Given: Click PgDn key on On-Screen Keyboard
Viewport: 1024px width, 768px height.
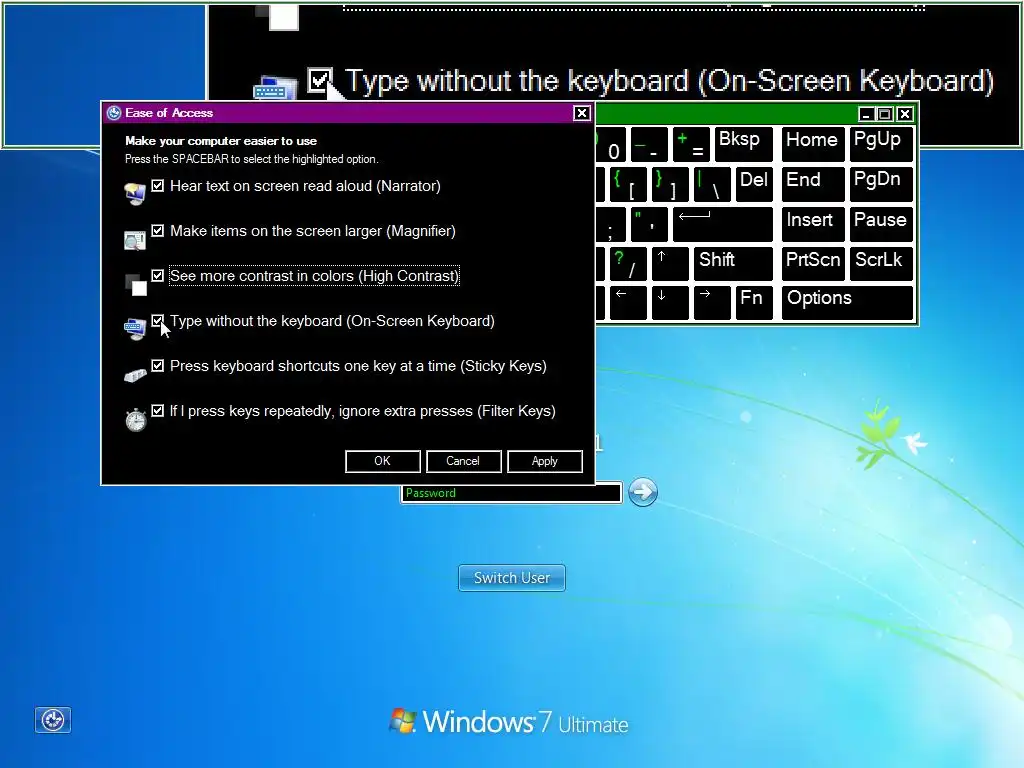Looking at the screenshot, I should [x=881, y=185].
